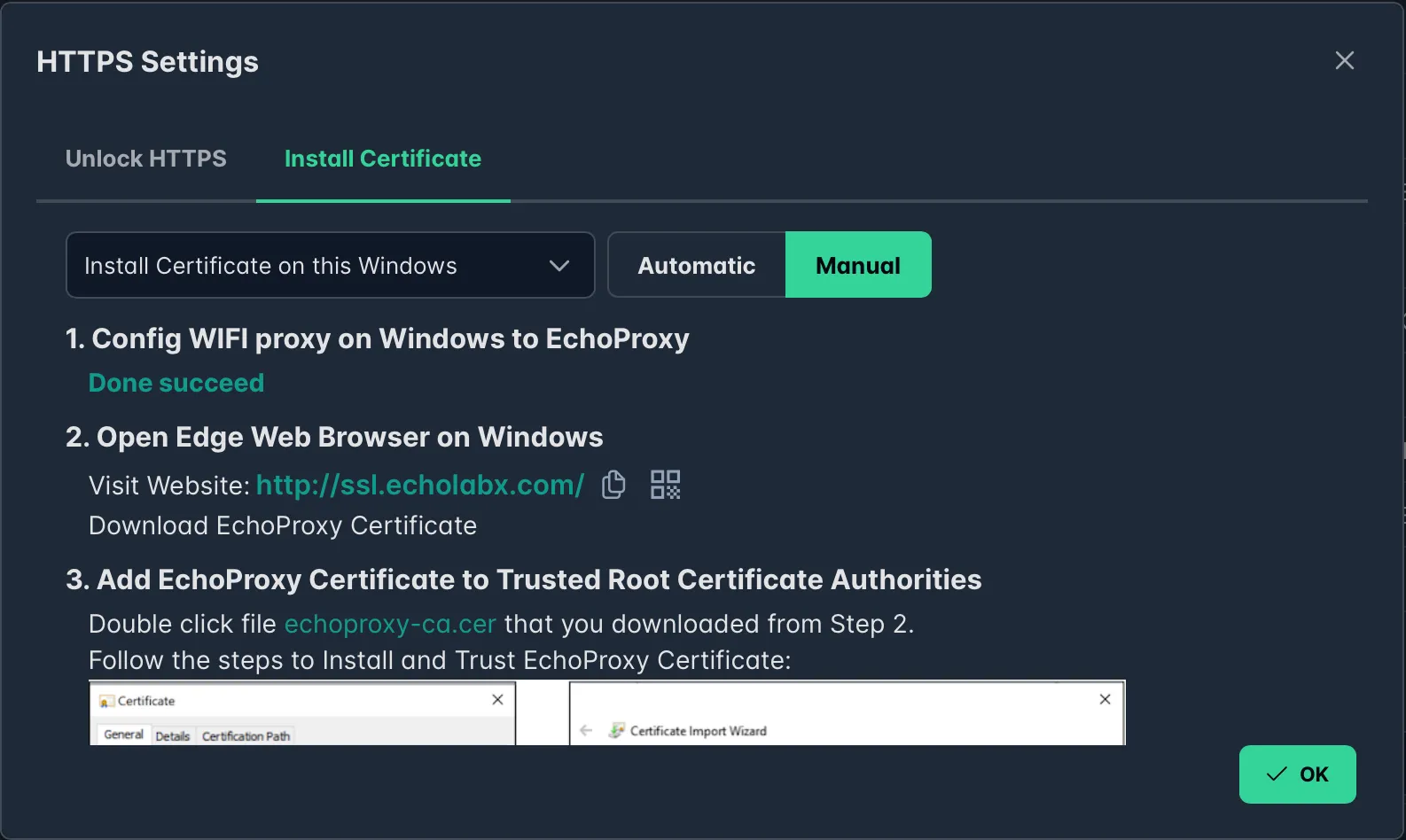Screen dimensions: 1406x840
Task: Click Download EchoProxy Certificate text
Action: pos(283,525)
